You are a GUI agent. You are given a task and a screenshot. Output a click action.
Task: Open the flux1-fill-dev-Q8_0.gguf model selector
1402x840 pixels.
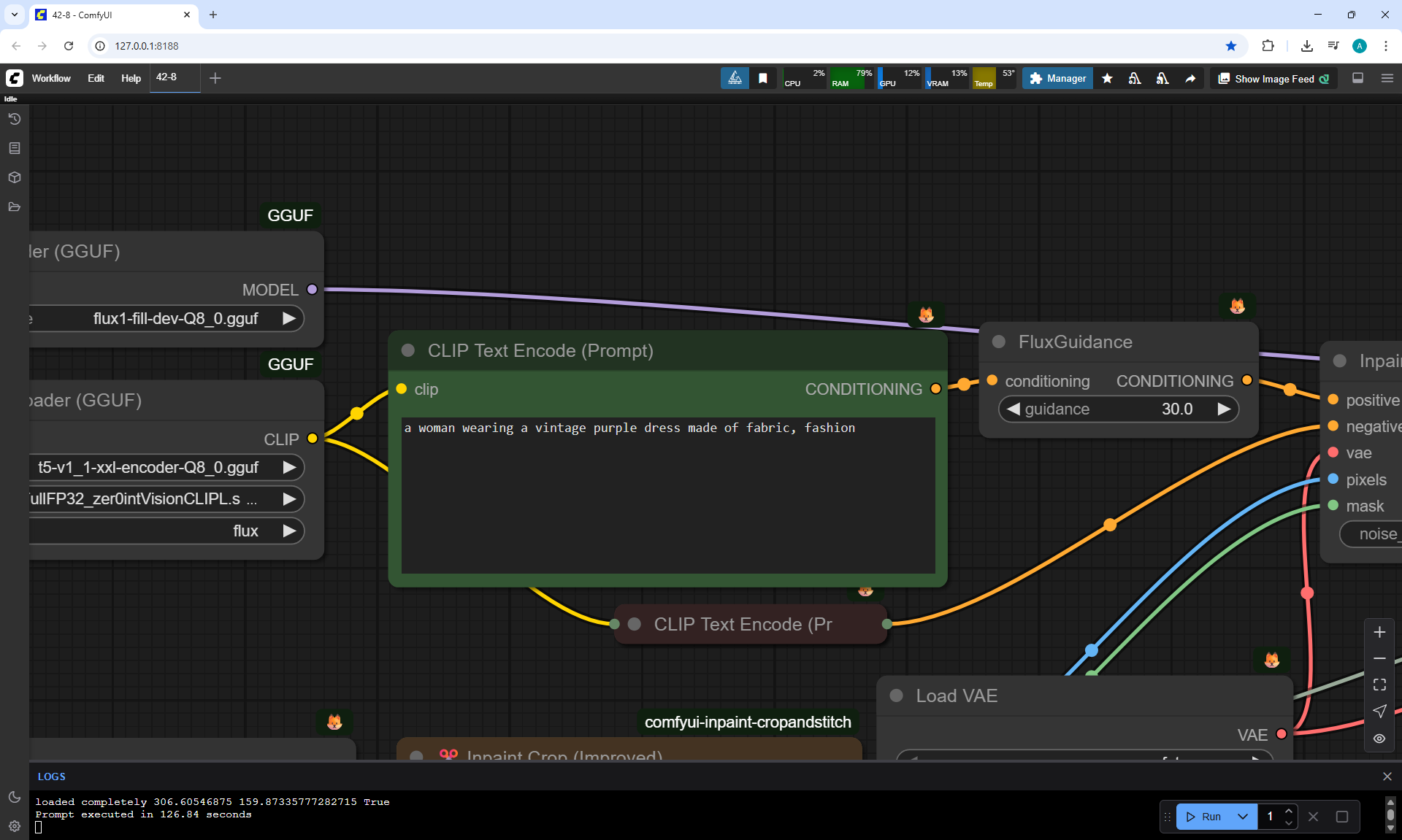pos(175,319)
